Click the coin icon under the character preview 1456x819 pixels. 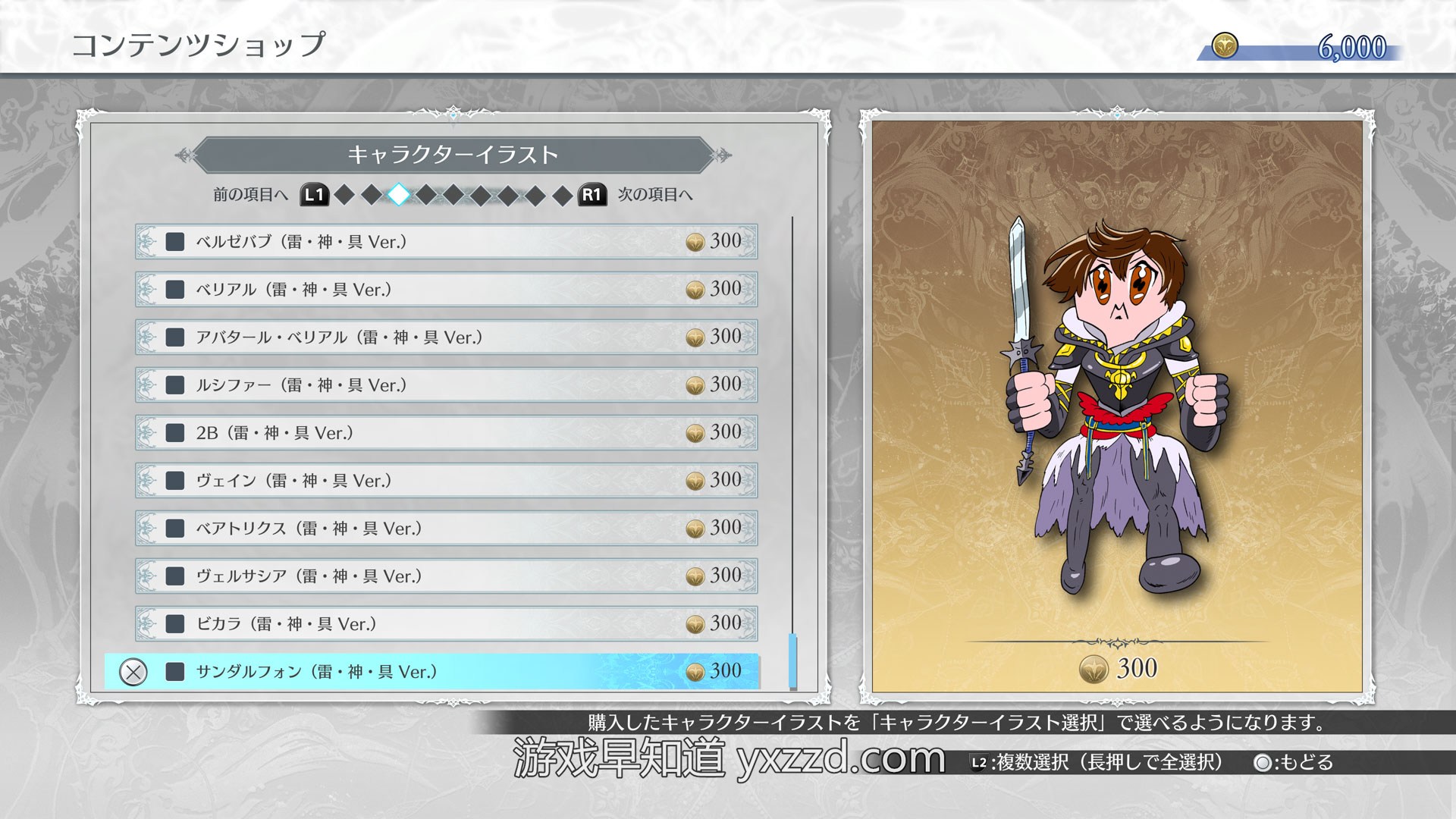click(x=1094, y=669)
